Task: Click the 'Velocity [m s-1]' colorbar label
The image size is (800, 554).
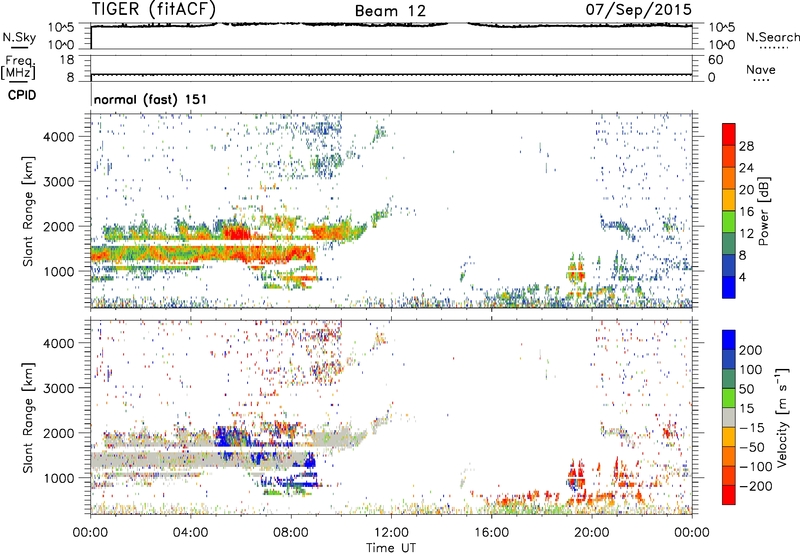Action: point(783,417)
